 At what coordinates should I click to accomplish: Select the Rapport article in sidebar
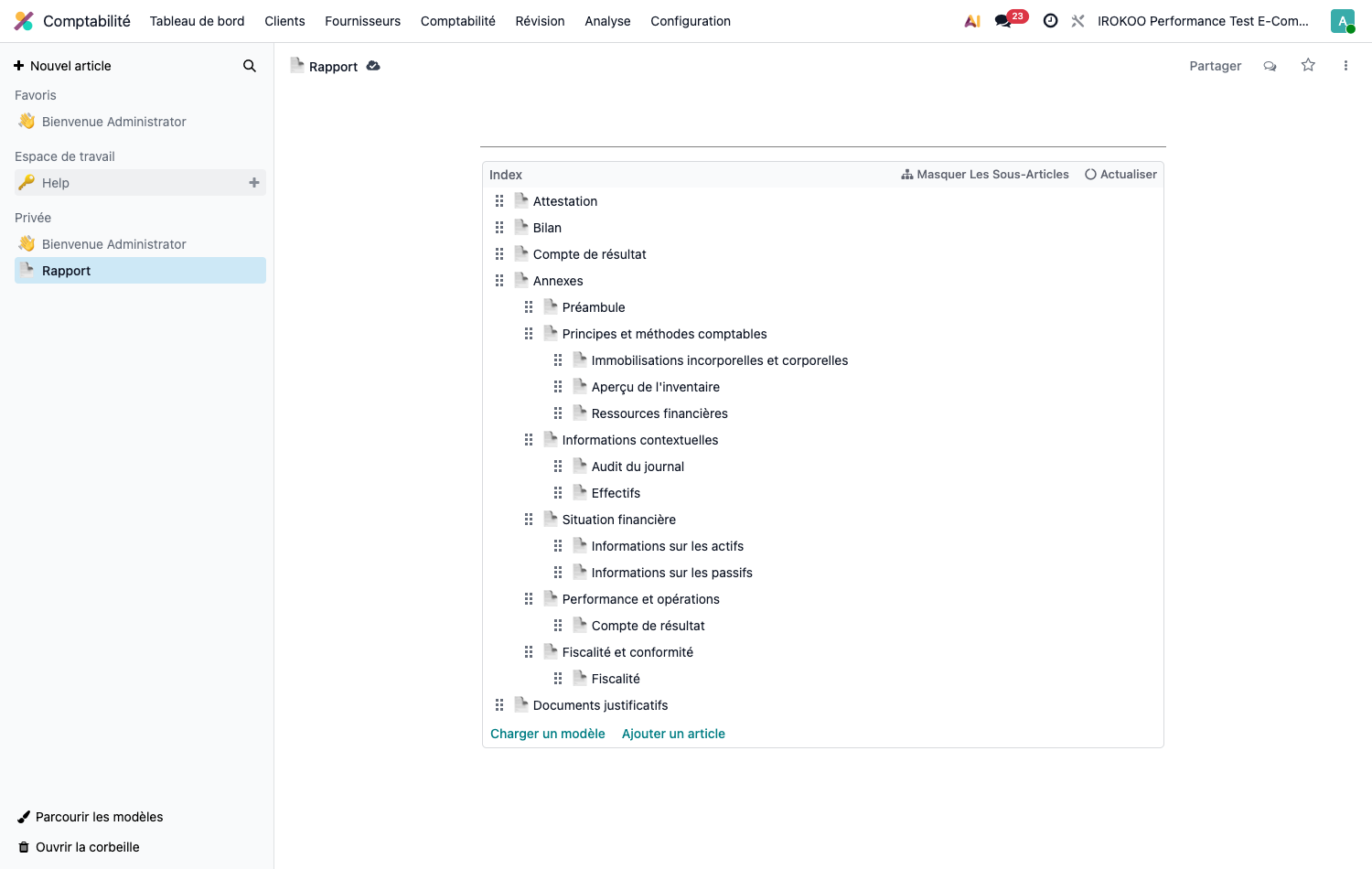pos(140,271)
